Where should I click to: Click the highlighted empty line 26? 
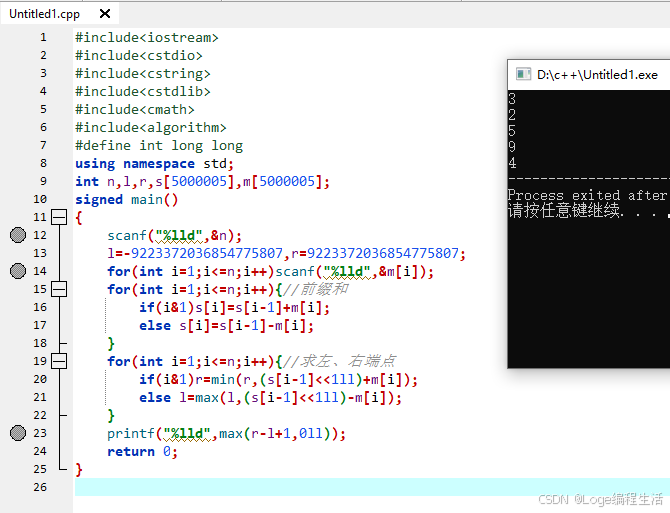(372, 487)
